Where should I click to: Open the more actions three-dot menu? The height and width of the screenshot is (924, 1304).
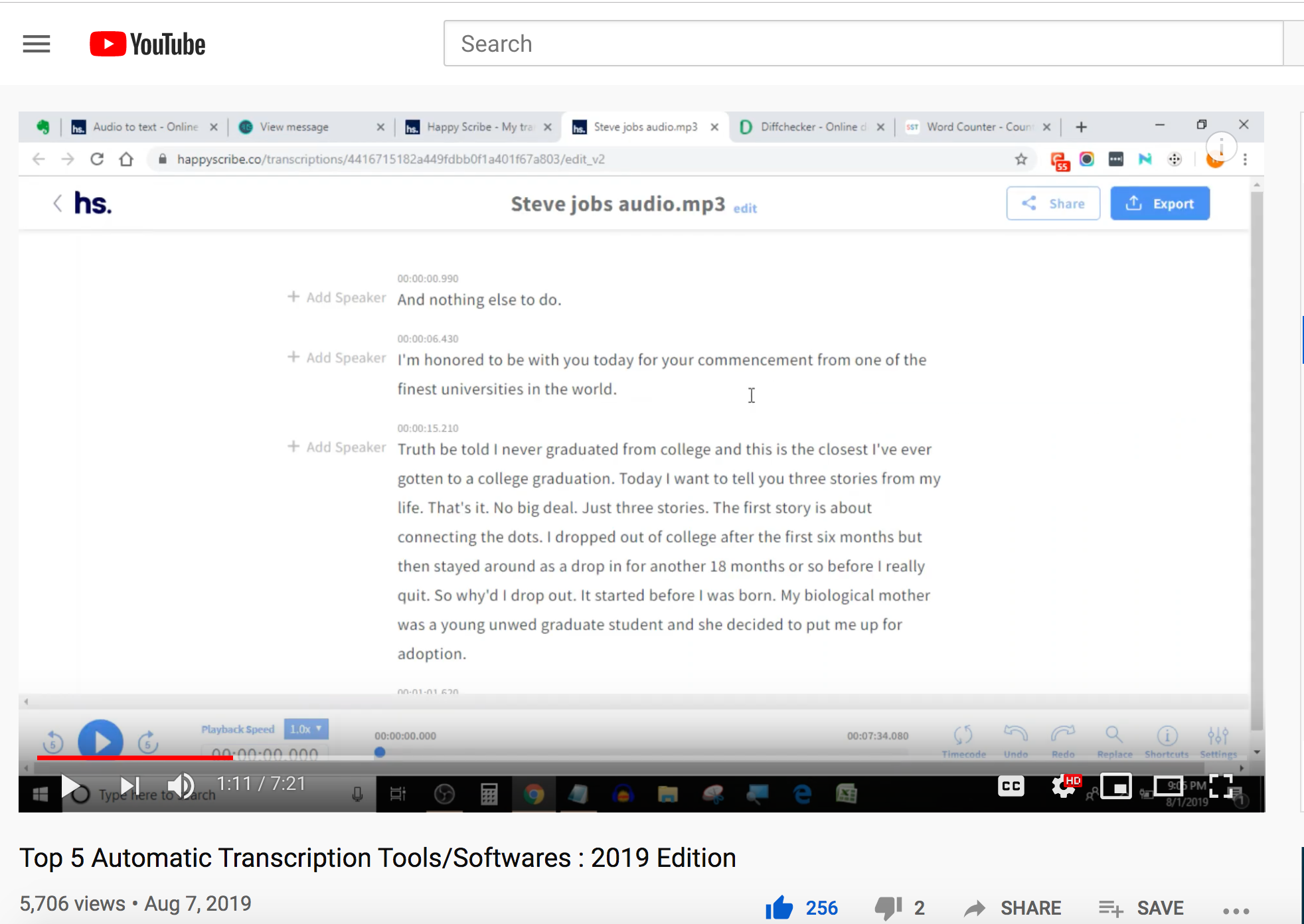pos(1236,911)
